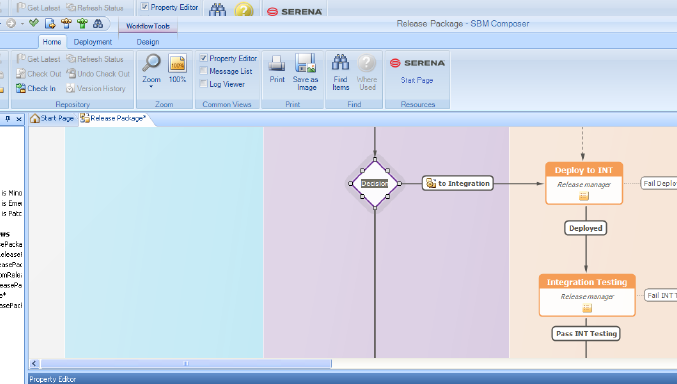Click the green arrow deploy icon

[x=82, y=23]
